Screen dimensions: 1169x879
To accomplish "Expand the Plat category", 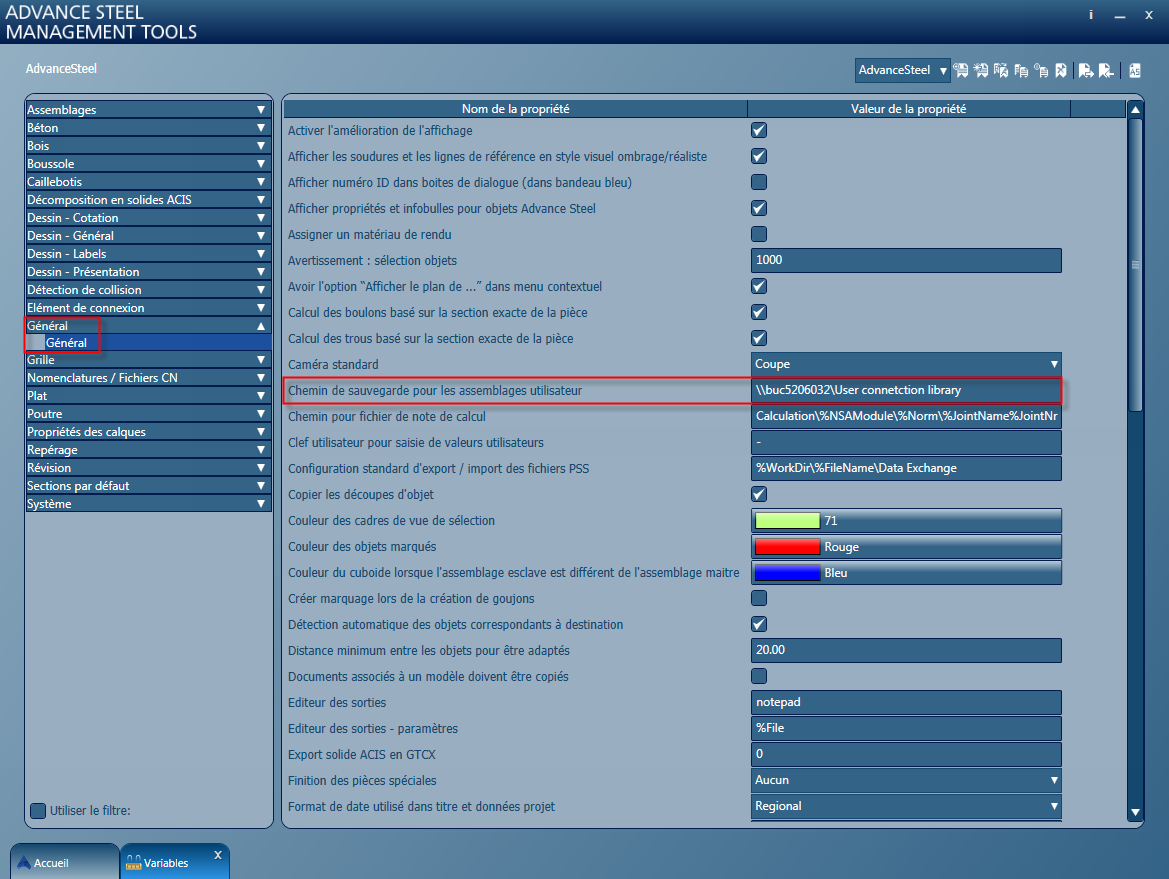I will click(x=148, y=396).
